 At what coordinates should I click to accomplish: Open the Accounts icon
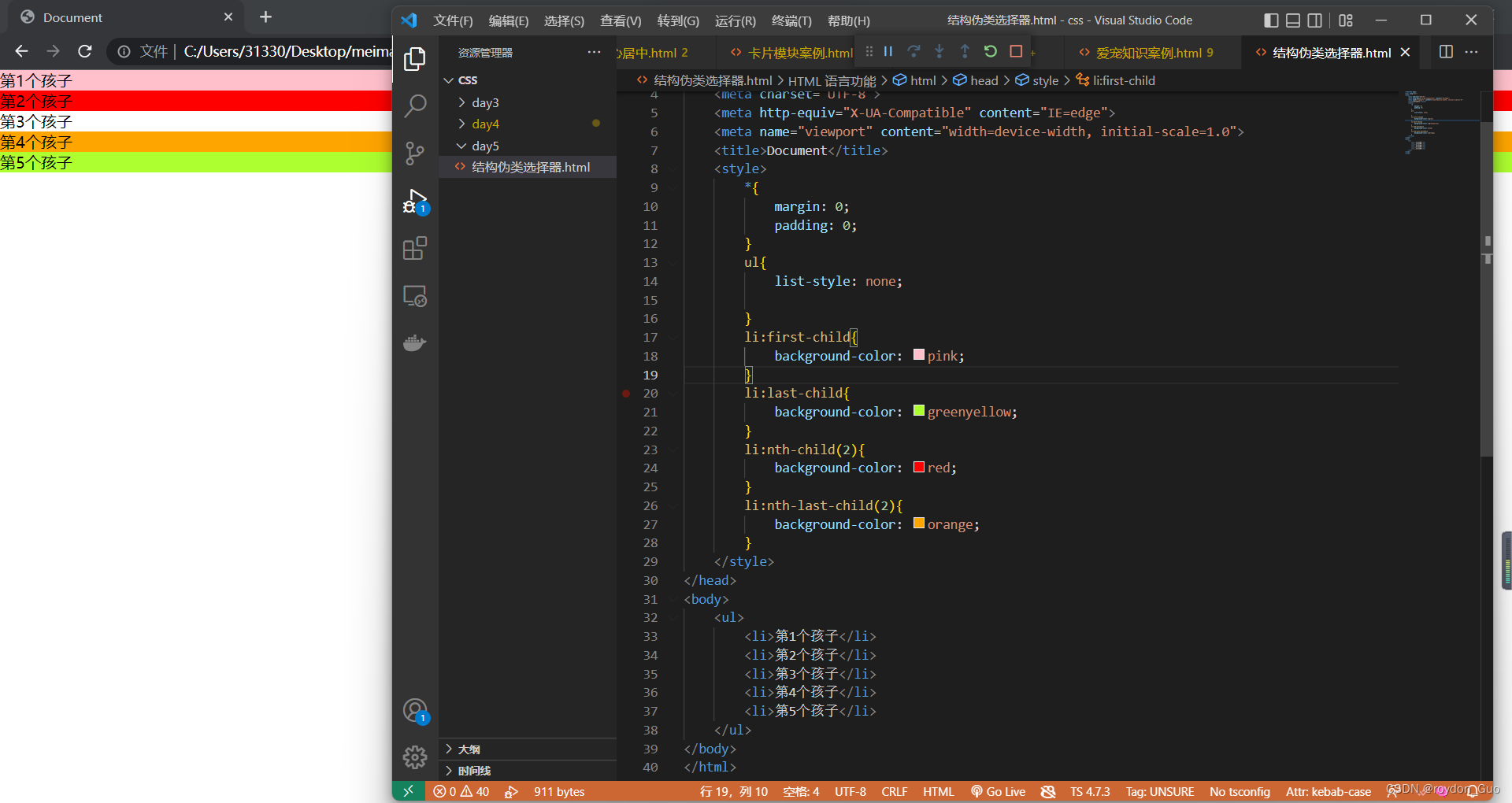tap(415, 711)
